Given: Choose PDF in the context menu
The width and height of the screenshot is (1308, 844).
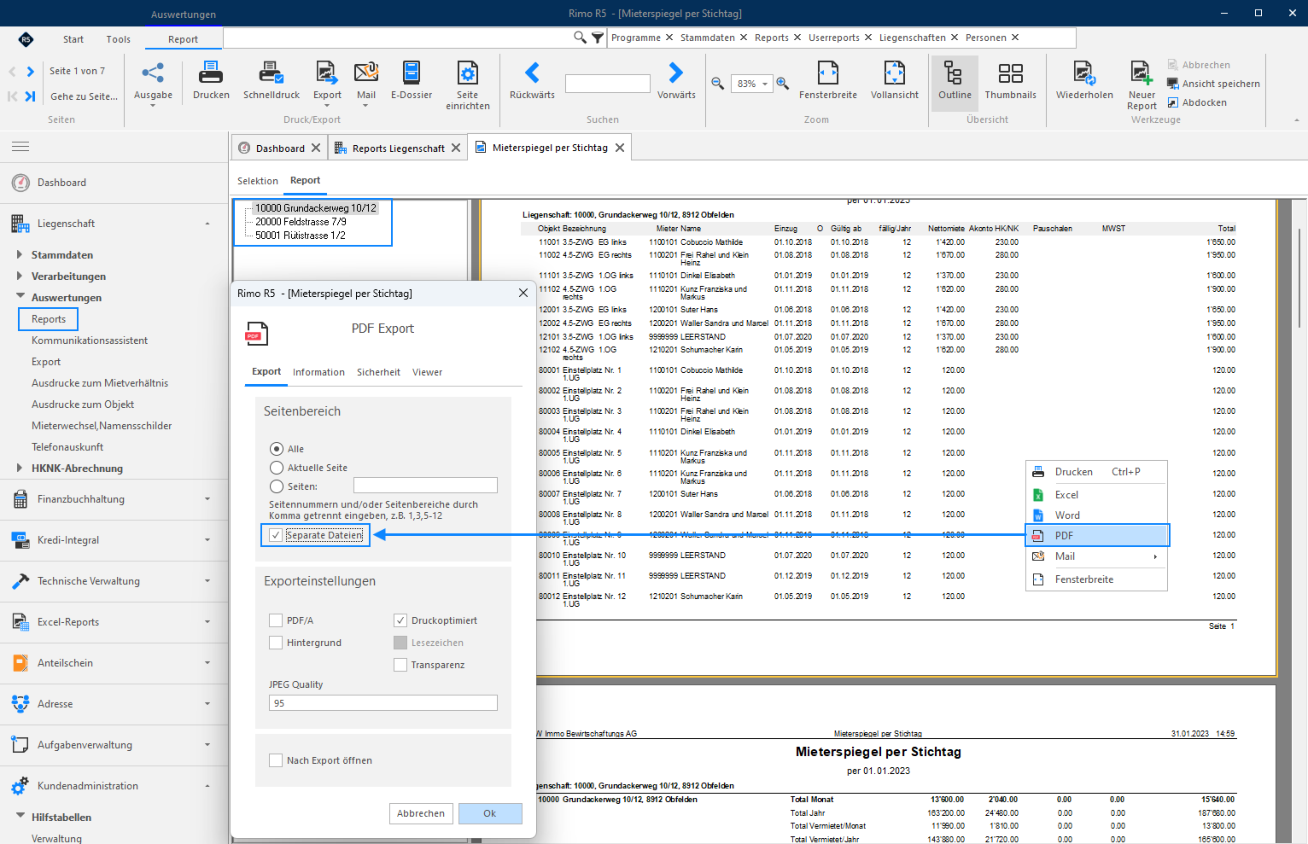Looking at the screenshot, I should coord(1097,536).
